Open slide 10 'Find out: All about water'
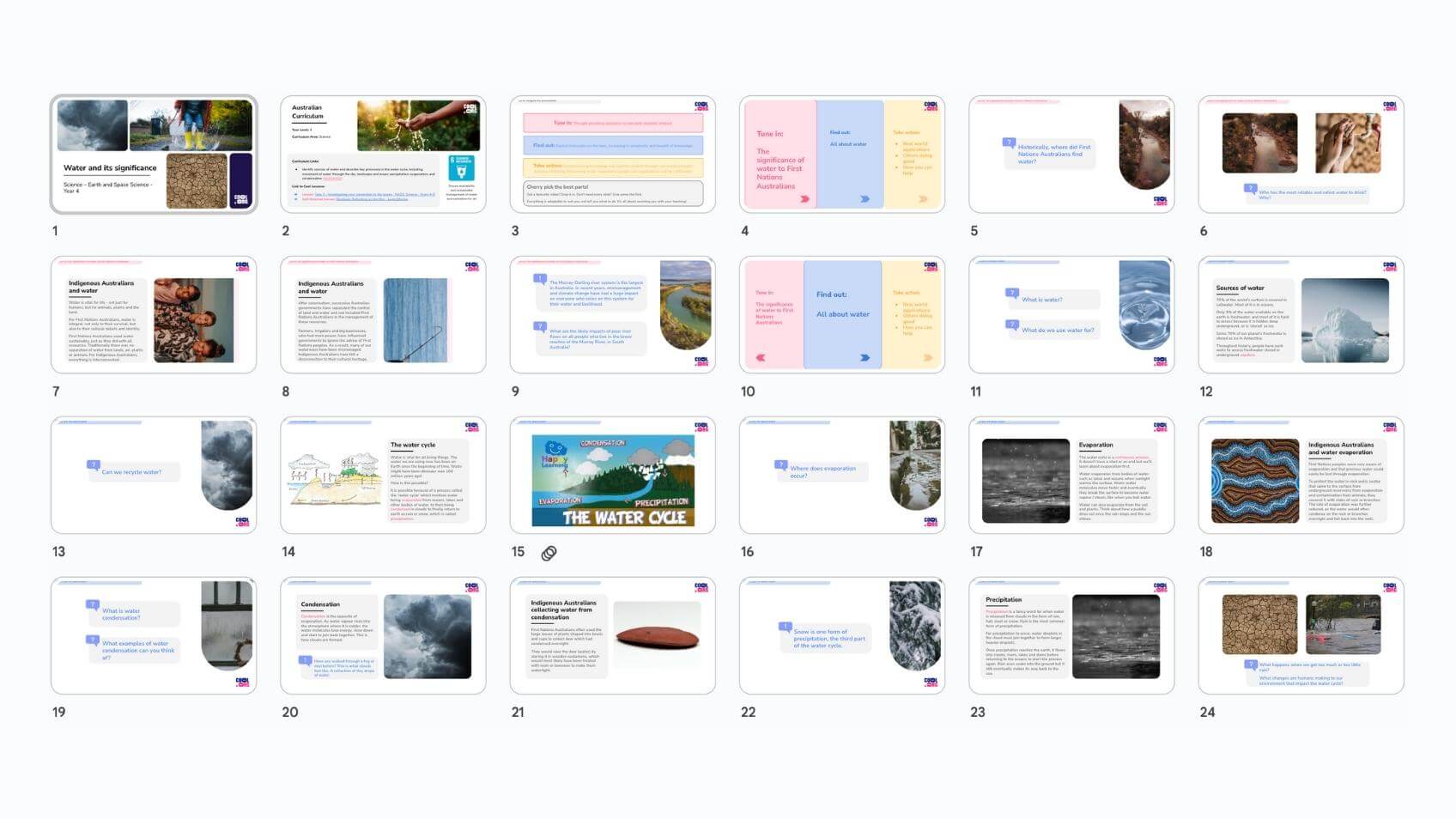 842,315
